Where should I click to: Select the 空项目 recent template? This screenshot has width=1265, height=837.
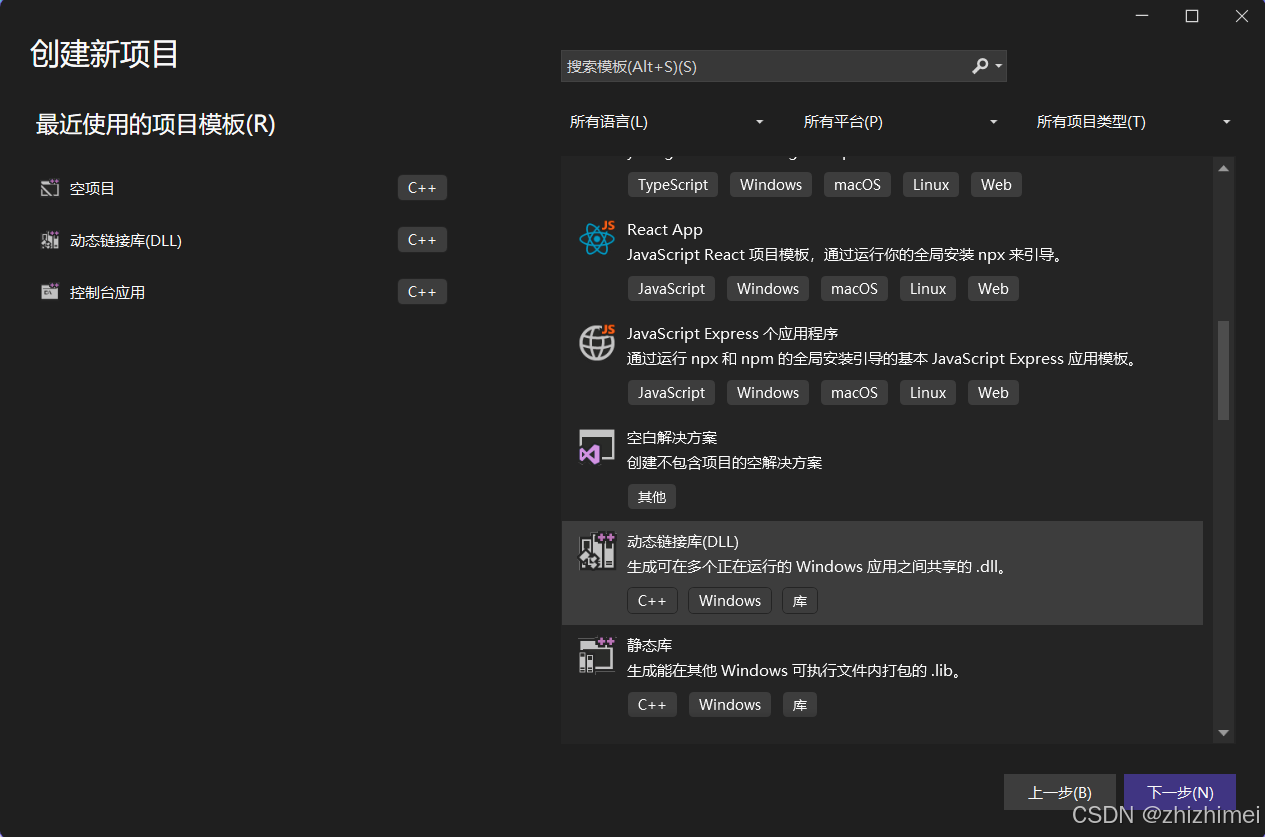point(242,188)
